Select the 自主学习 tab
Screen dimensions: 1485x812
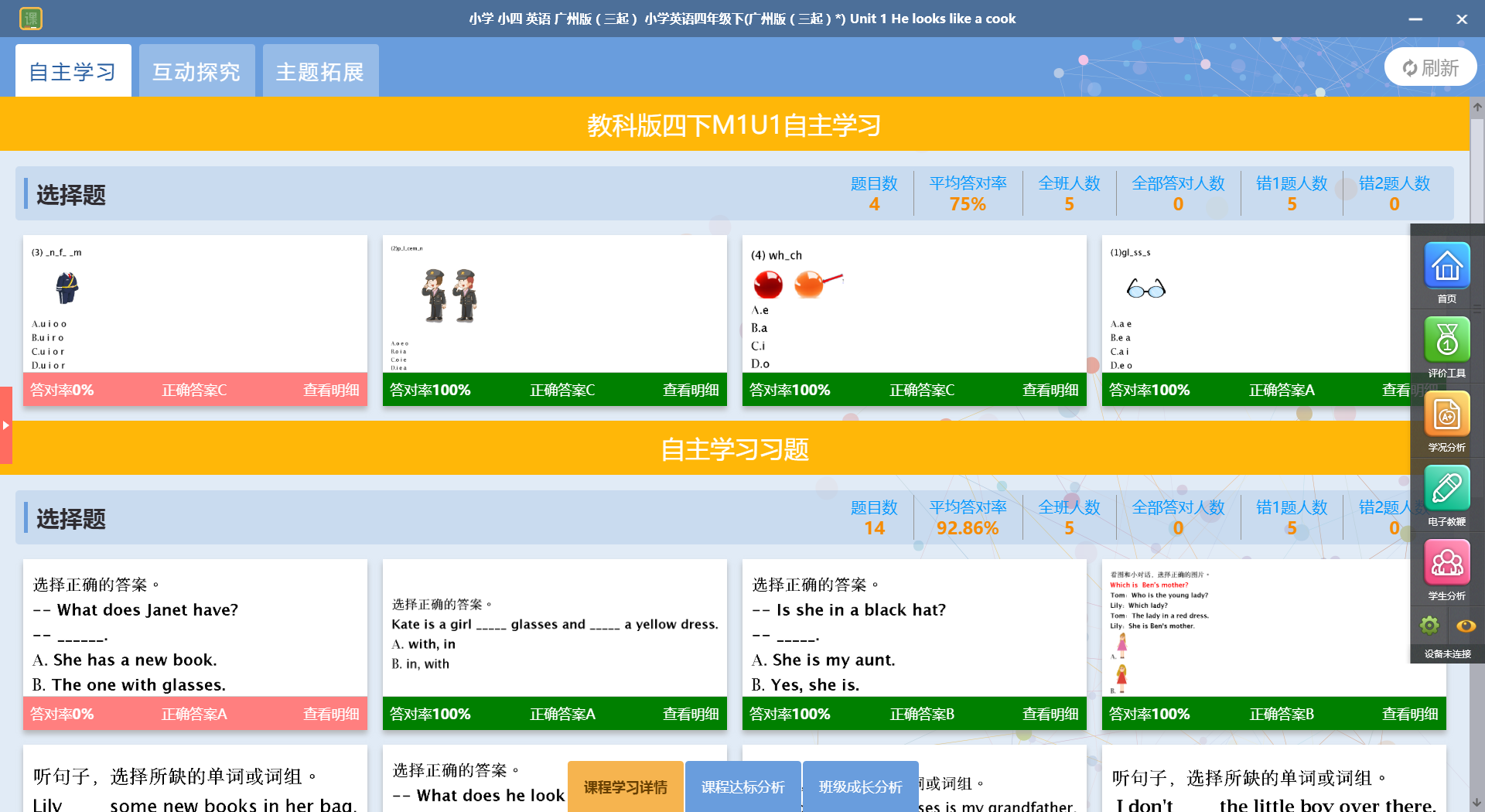73,72
